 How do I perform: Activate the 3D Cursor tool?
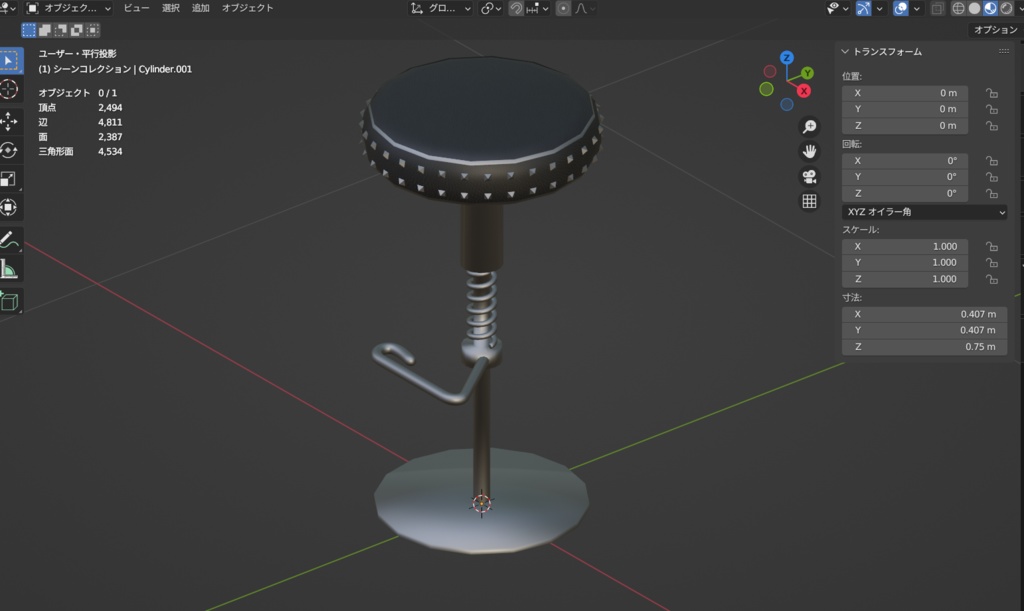(x=10, y=90)
